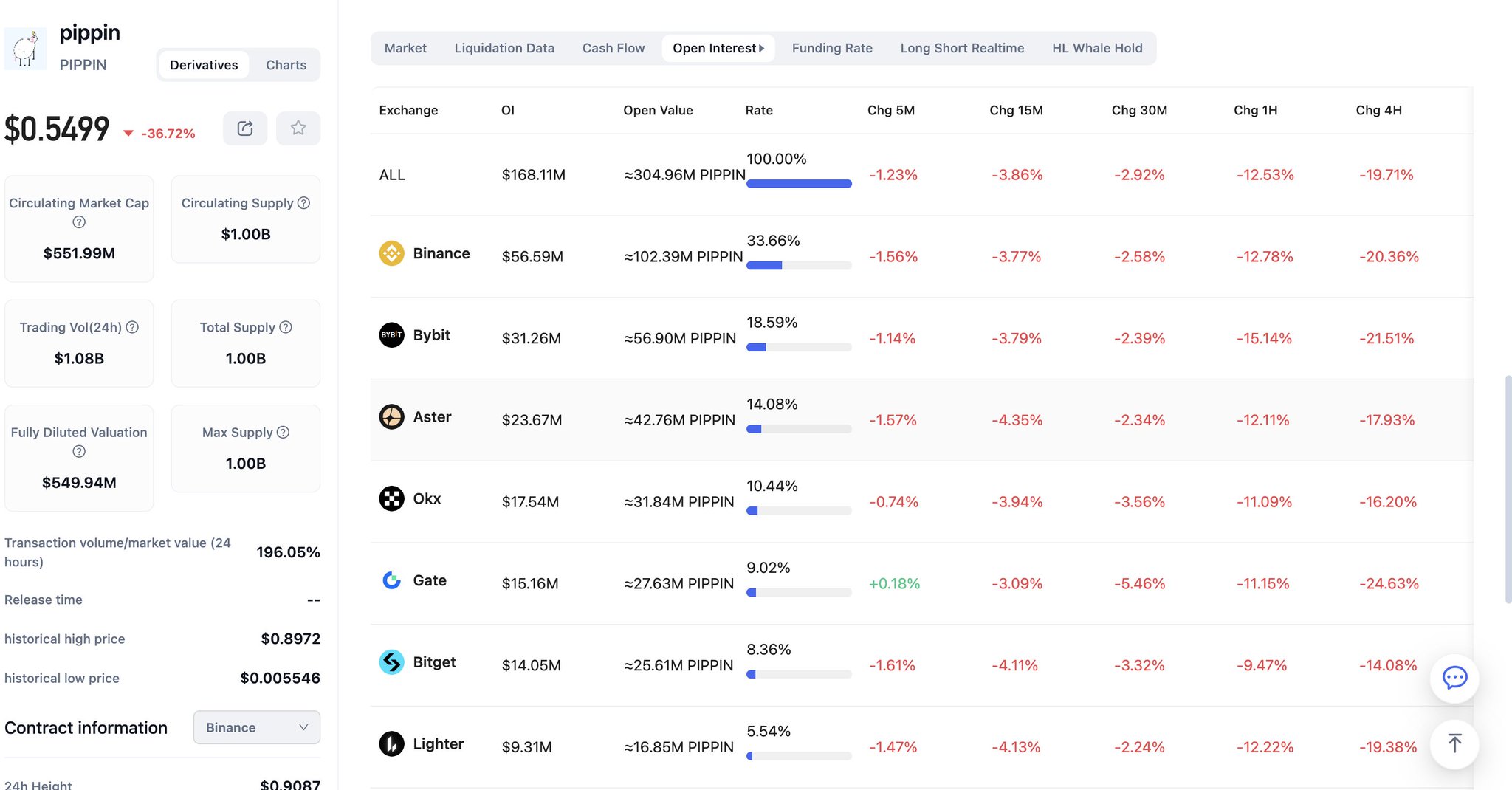1512x790 pixels.
Task: Sort by the Chg 1H column header
Action: tap(1255, 110)
